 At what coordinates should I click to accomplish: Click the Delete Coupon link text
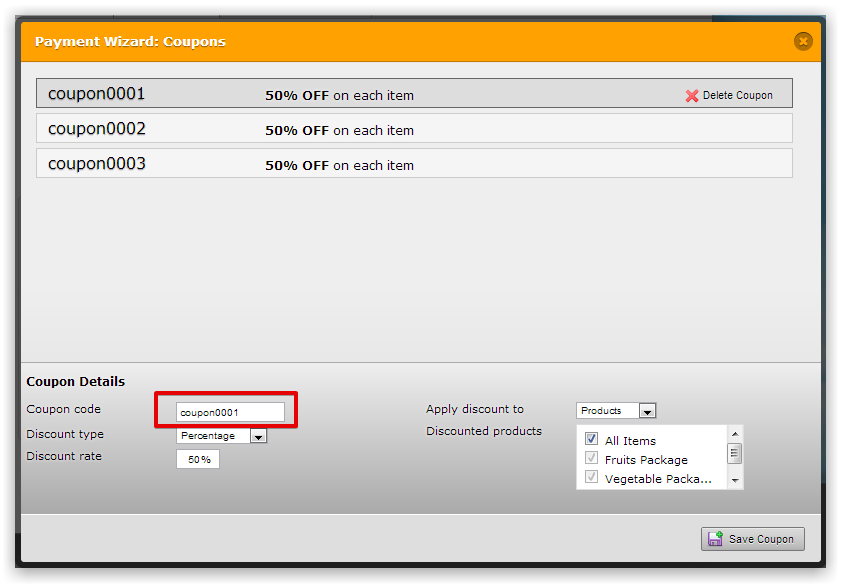(737, 96)
